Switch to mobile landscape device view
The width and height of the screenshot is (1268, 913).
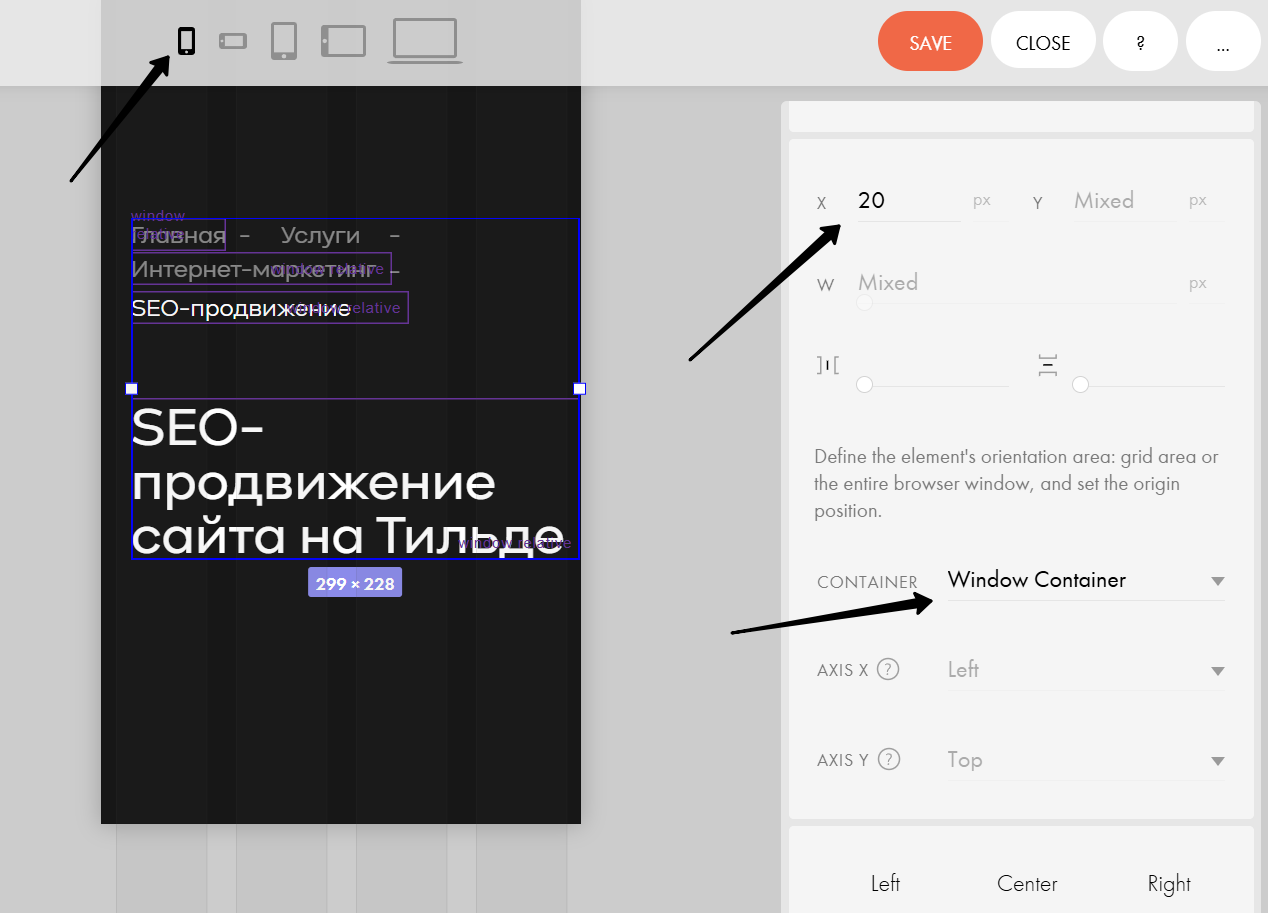[233, 41]
